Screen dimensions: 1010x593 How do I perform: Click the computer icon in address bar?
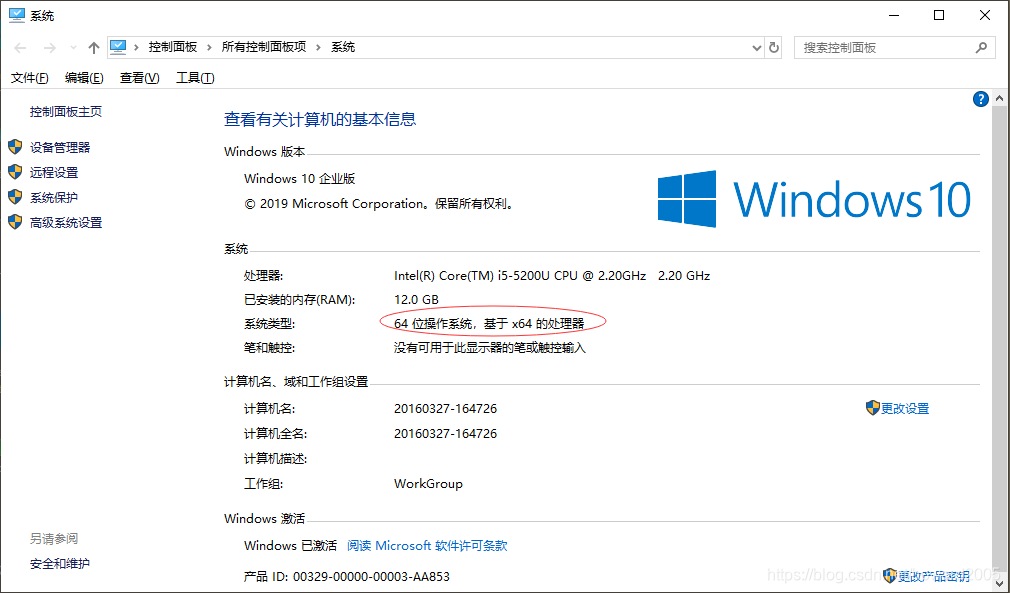(118, 47)
